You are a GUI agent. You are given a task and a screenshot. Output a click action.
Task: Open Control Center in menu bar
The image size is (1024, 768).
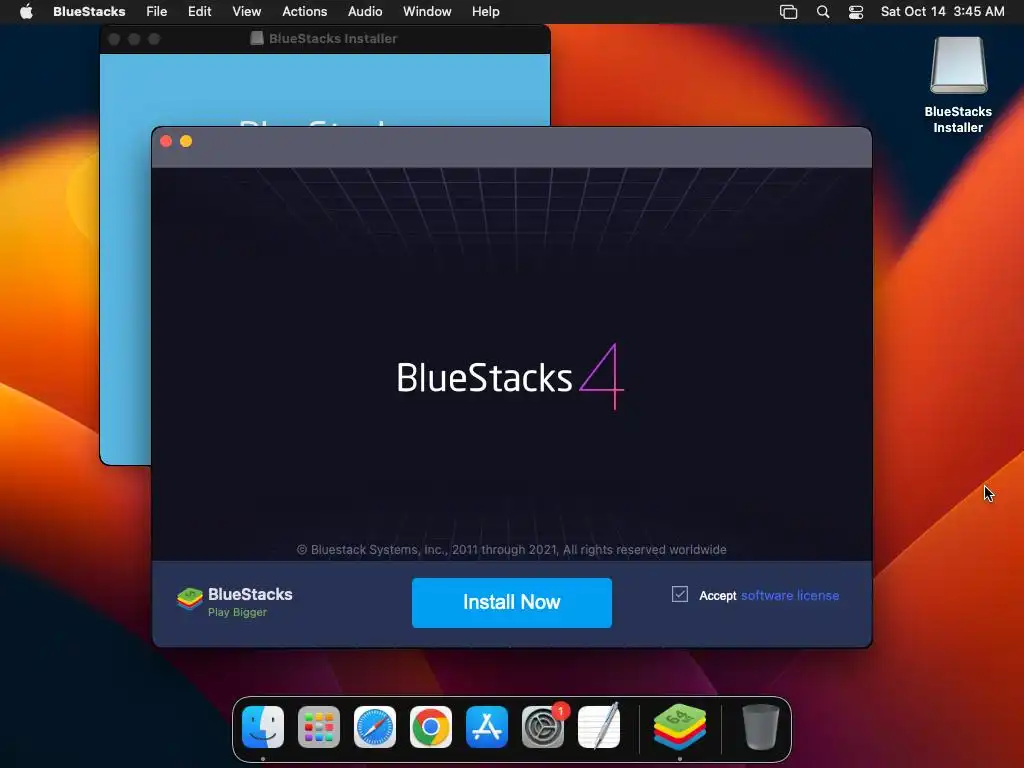[x=856, y=12]
